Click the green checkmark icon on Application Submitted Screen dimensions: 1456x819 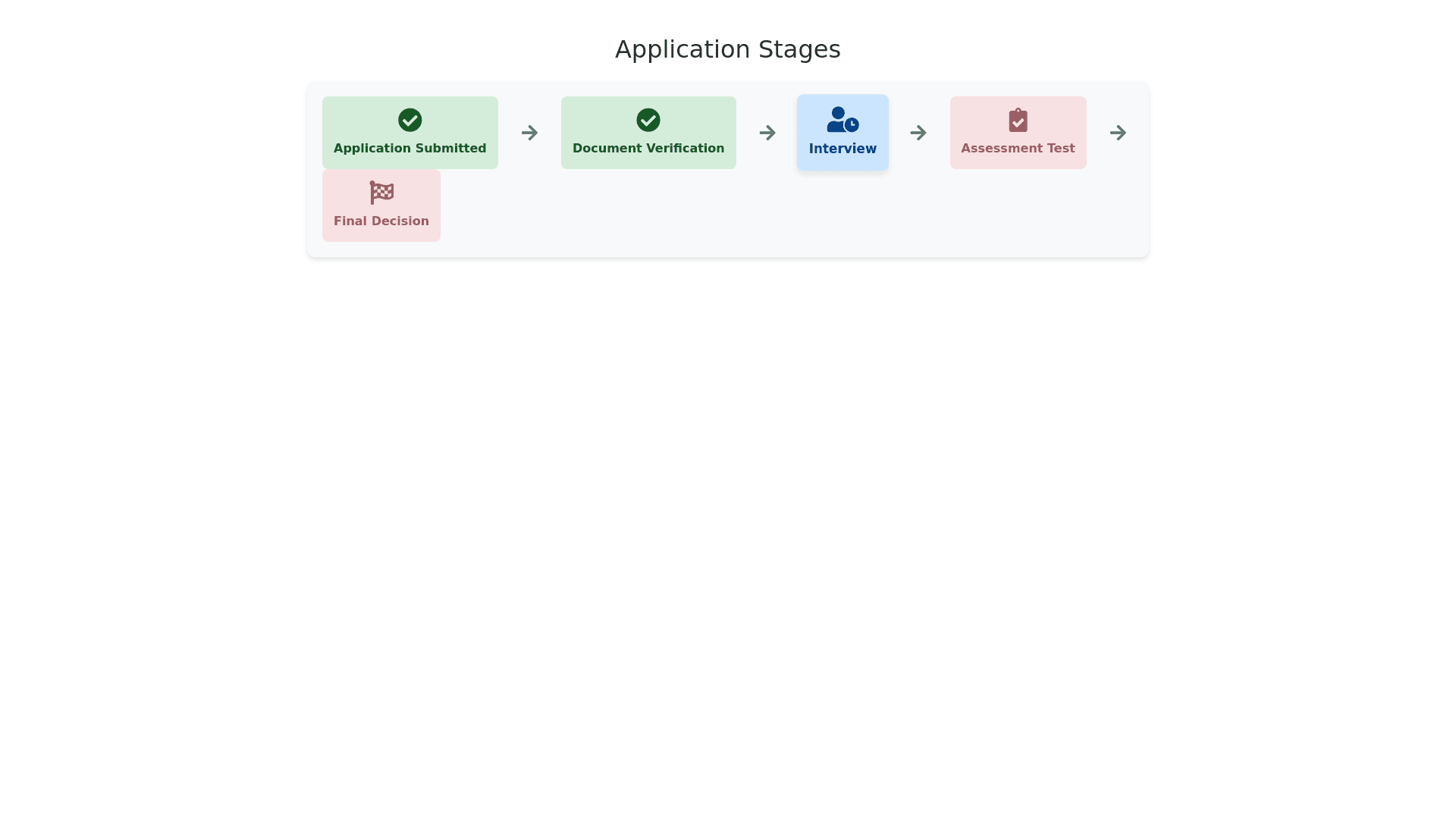(x=409, y=120)
